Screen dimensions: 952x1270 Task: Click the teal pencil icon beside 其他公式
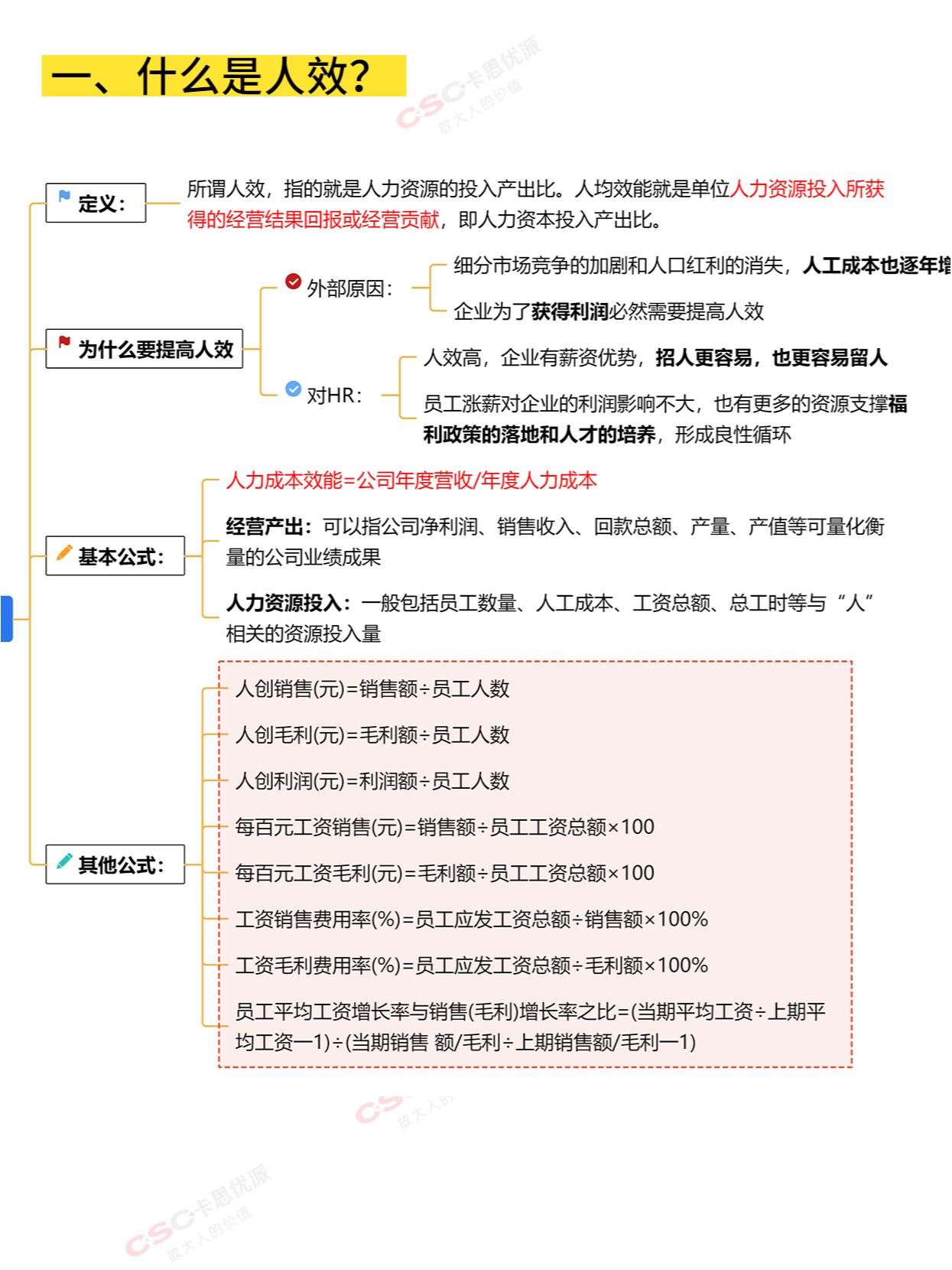[64, 861]
